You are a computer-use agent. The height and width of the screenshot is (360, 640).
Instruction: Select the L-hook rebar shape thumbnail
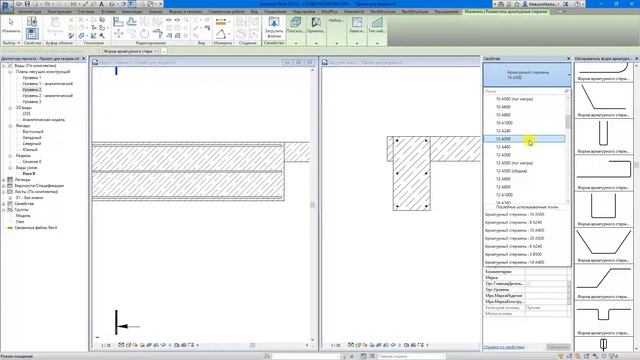tap(604, 173)
